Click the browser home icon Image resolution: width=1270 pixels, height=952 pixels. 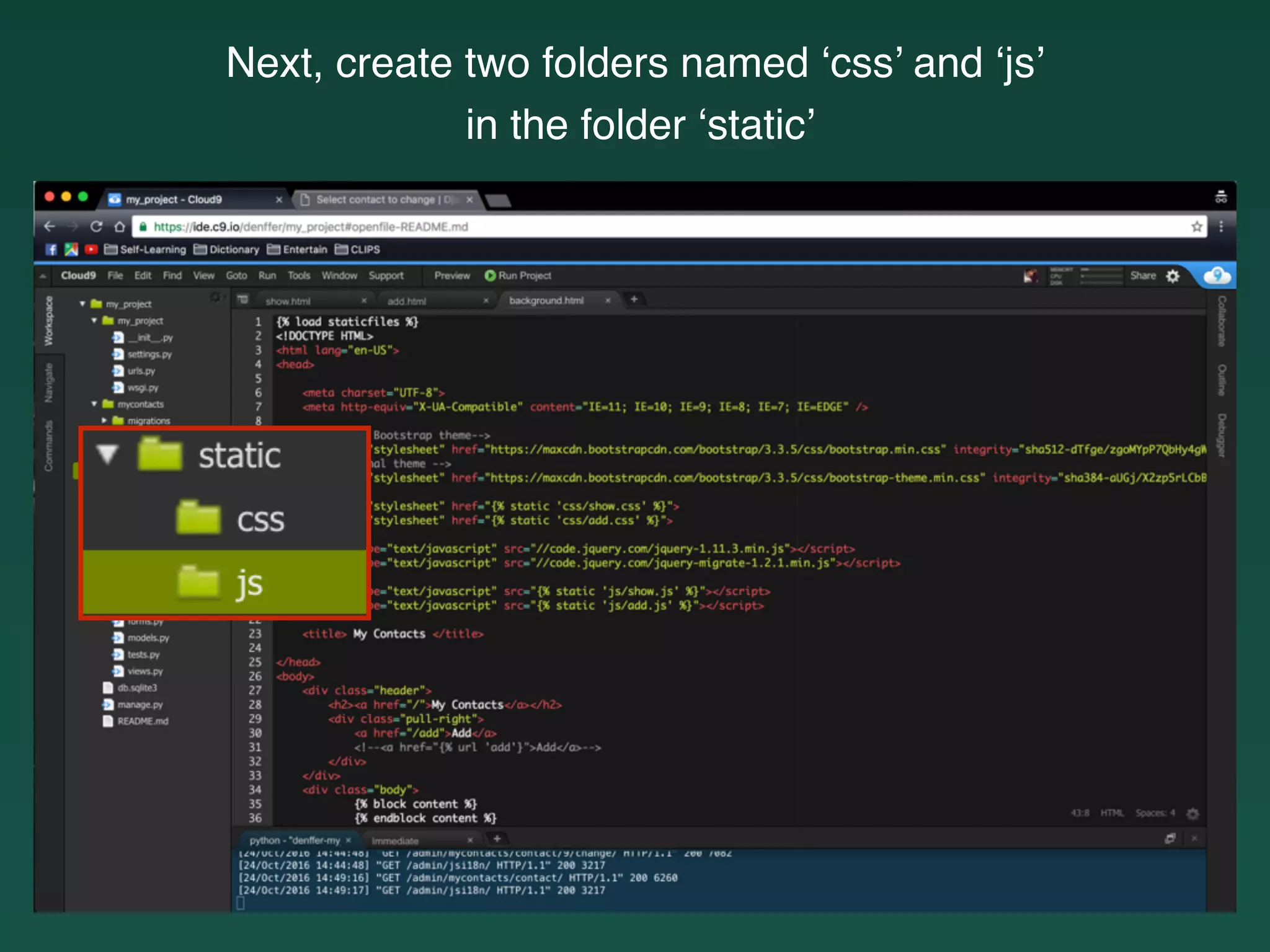120,227
